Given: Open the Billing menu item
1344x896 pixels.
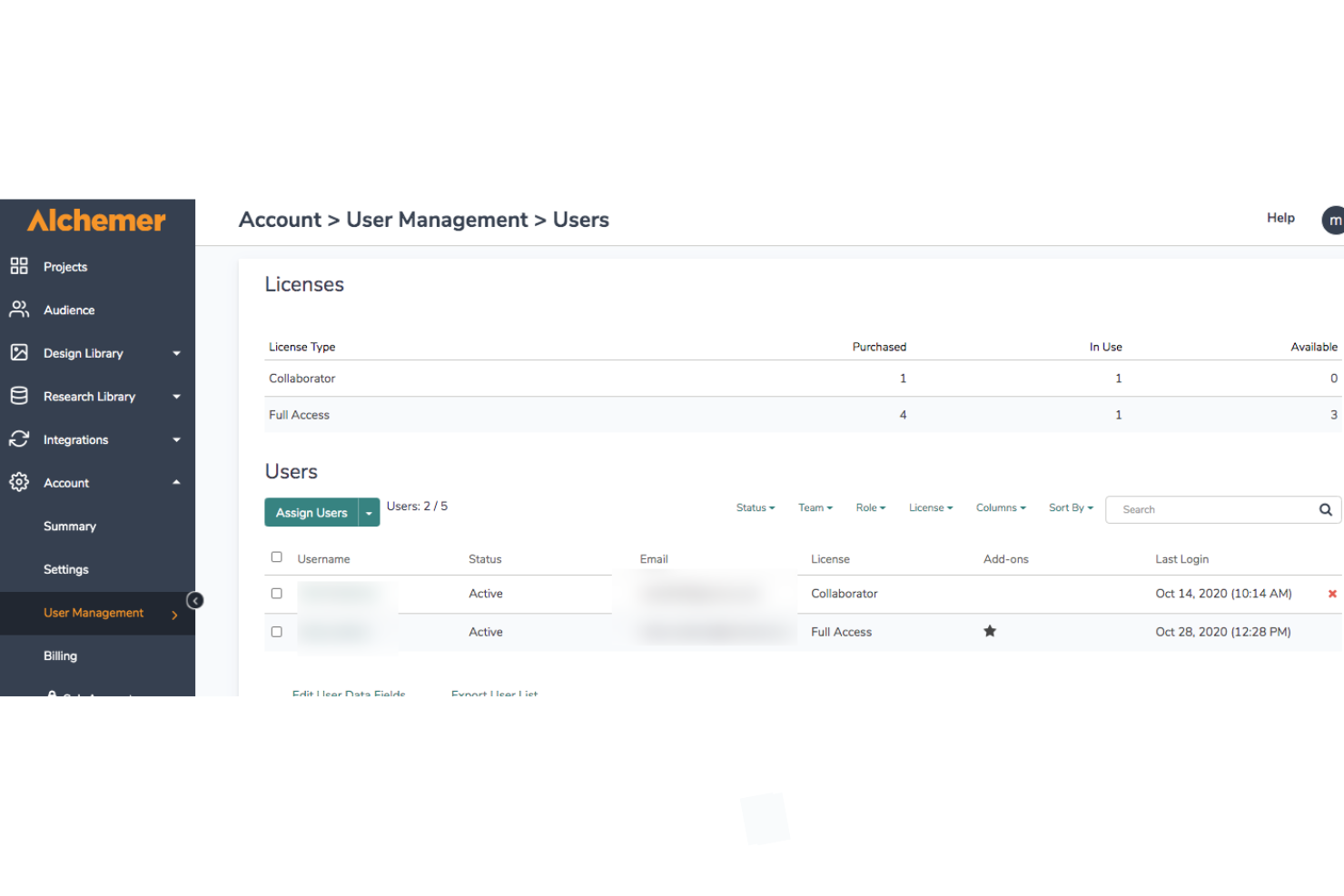Looking at the screenshot, I should click(x=60, y=655).
